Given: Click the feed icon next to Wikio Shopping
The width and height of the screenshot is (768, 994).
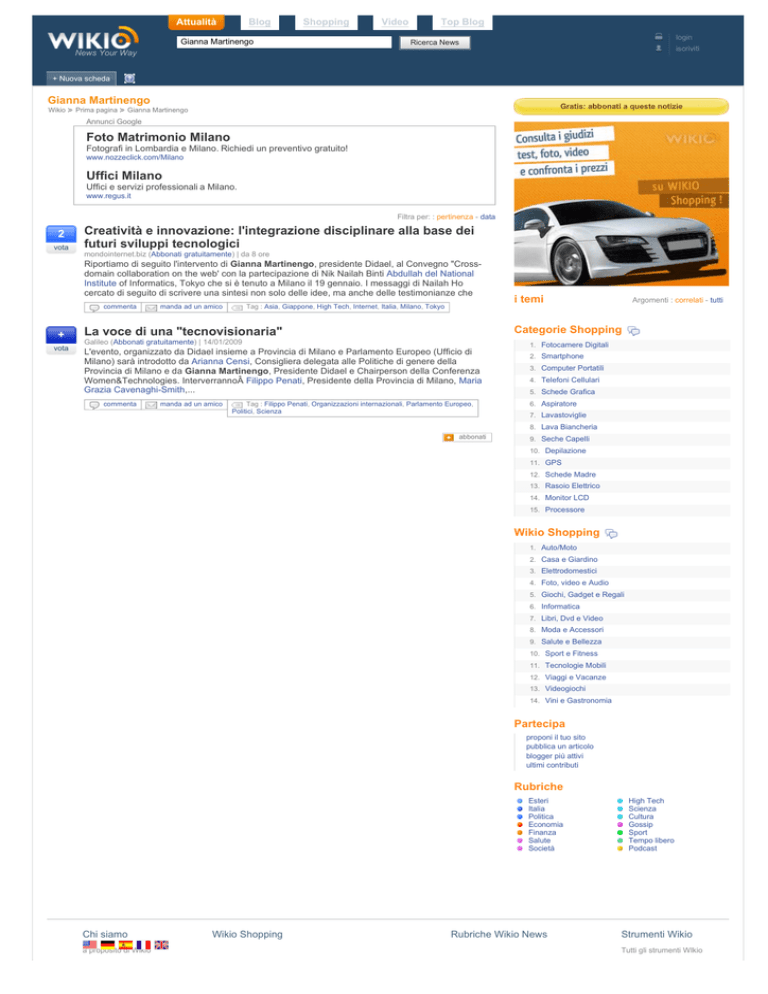Looking at the screenshot, I should pyautogui.click(x=611, y=534).
